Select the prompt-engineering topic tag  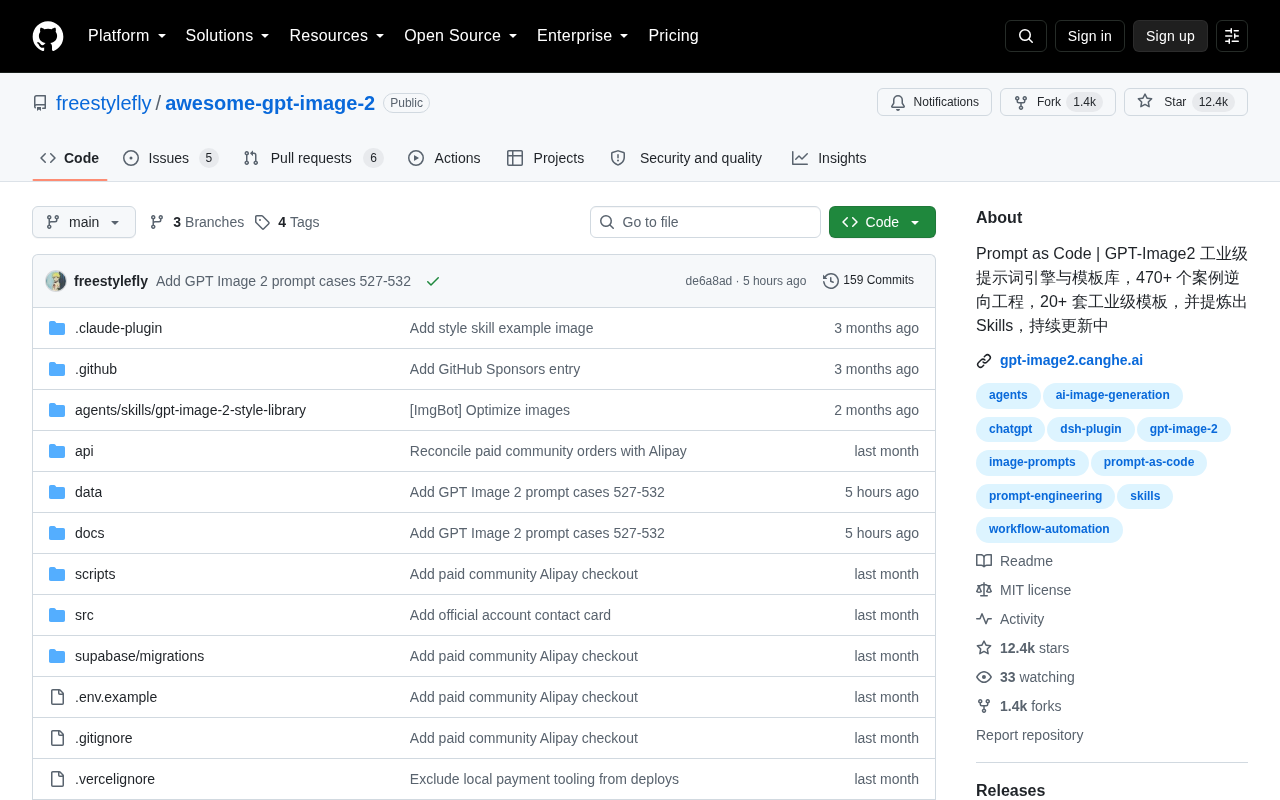click(x=1045, y=497)
